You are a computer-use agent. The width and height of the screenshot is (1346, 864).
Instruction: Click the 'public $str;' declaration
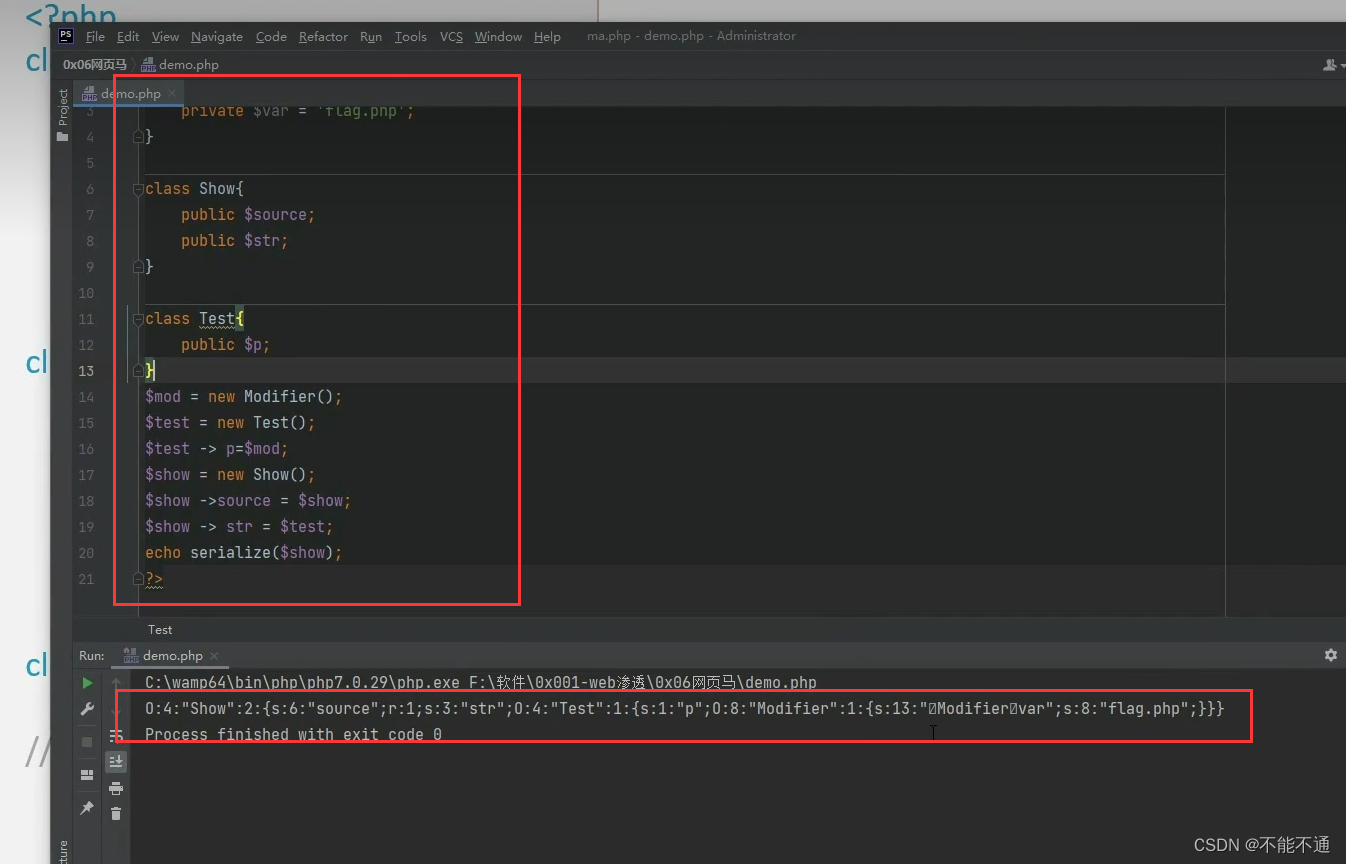pos(234,241)
